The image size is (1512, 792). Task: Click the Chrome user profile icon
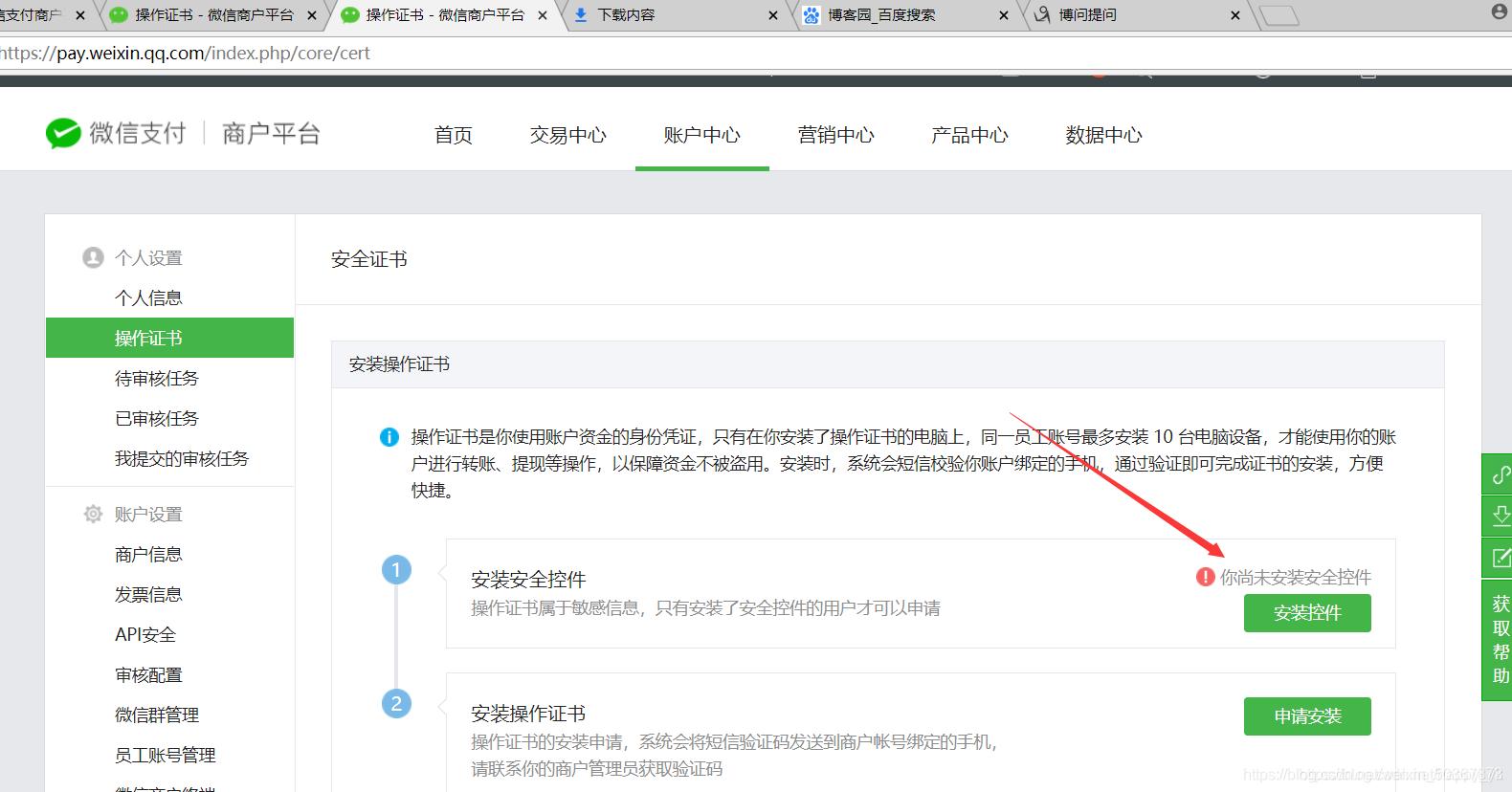pos(1500,12)
